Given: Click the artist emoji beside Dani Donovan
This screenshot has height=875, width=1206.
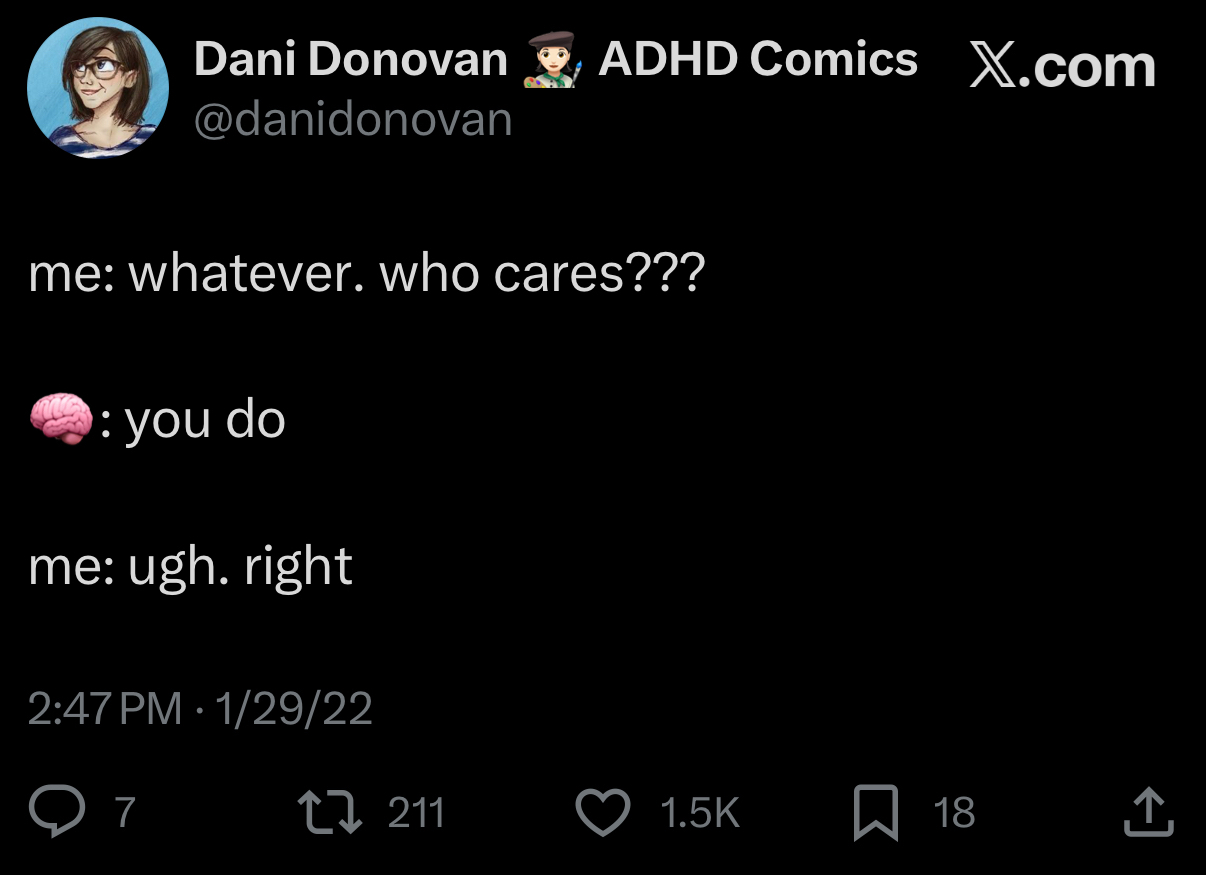Looking at the screenshot, I should pos(552,62).
